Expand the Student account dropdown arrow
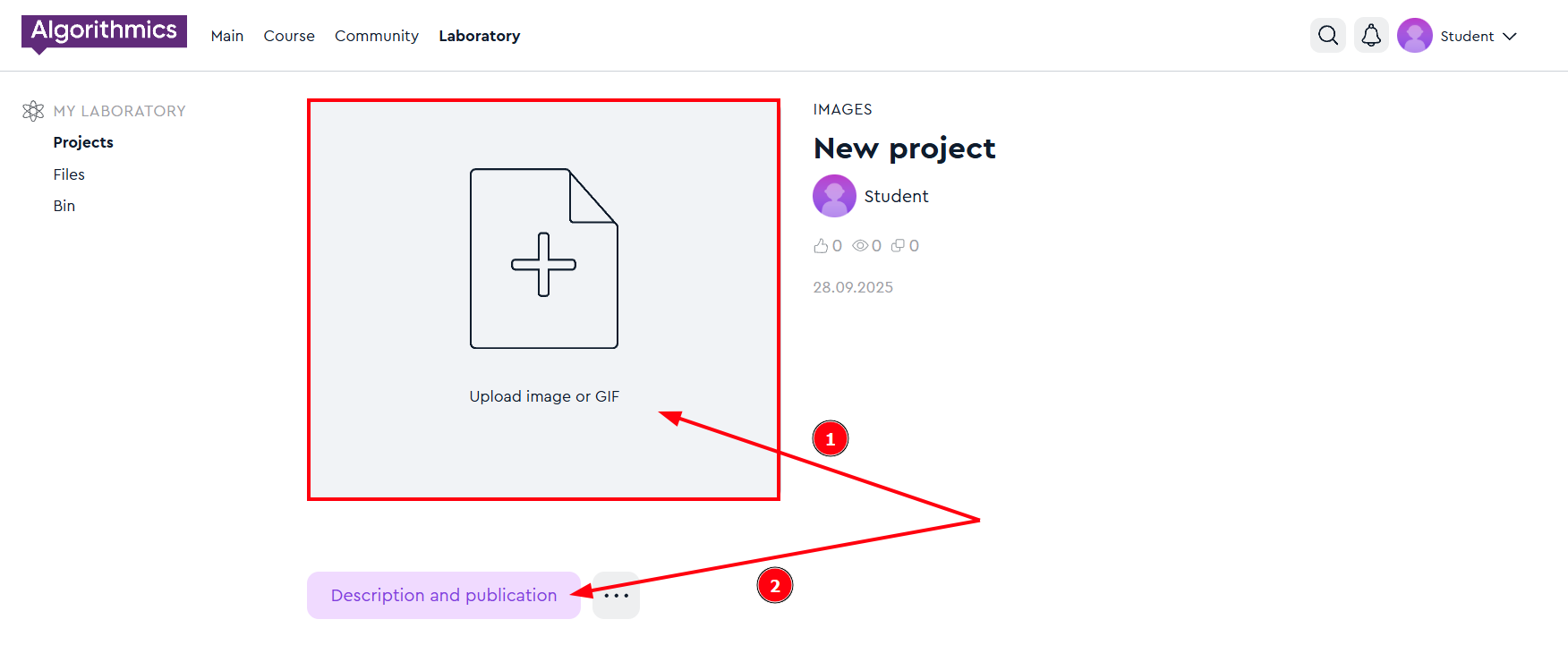Viewport: 1568px width, 645px height. click(1510, 37)
